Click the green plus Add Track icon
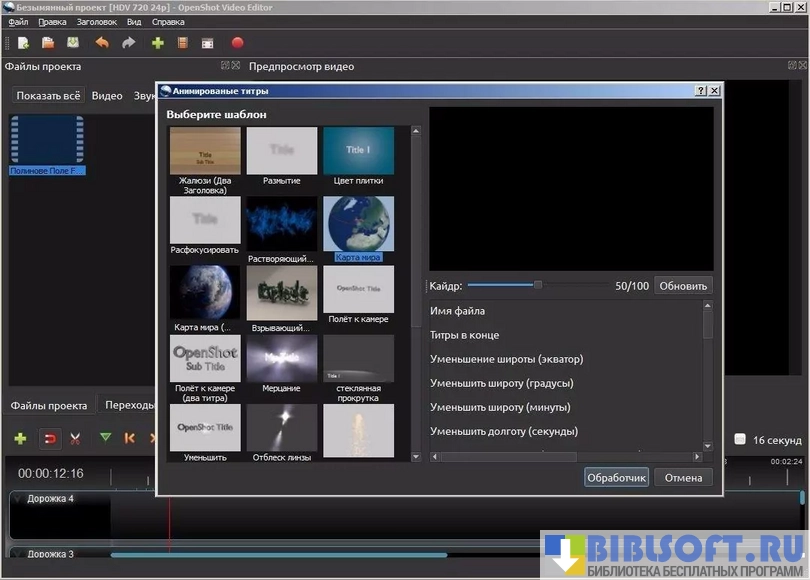Screen dimensions: 810x580 [x=20, y=438]
